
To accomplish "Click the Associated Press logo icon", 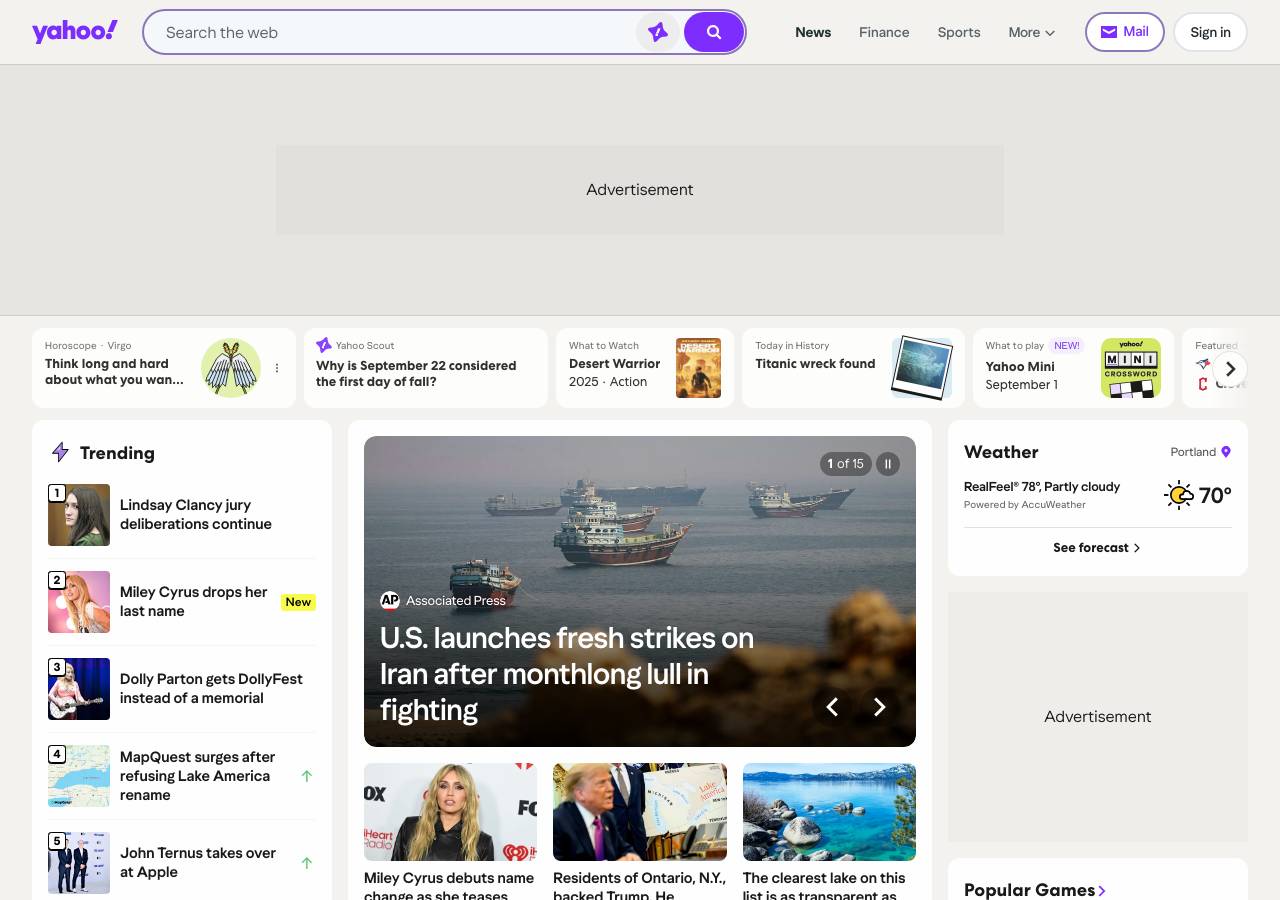I will [390, 600].
